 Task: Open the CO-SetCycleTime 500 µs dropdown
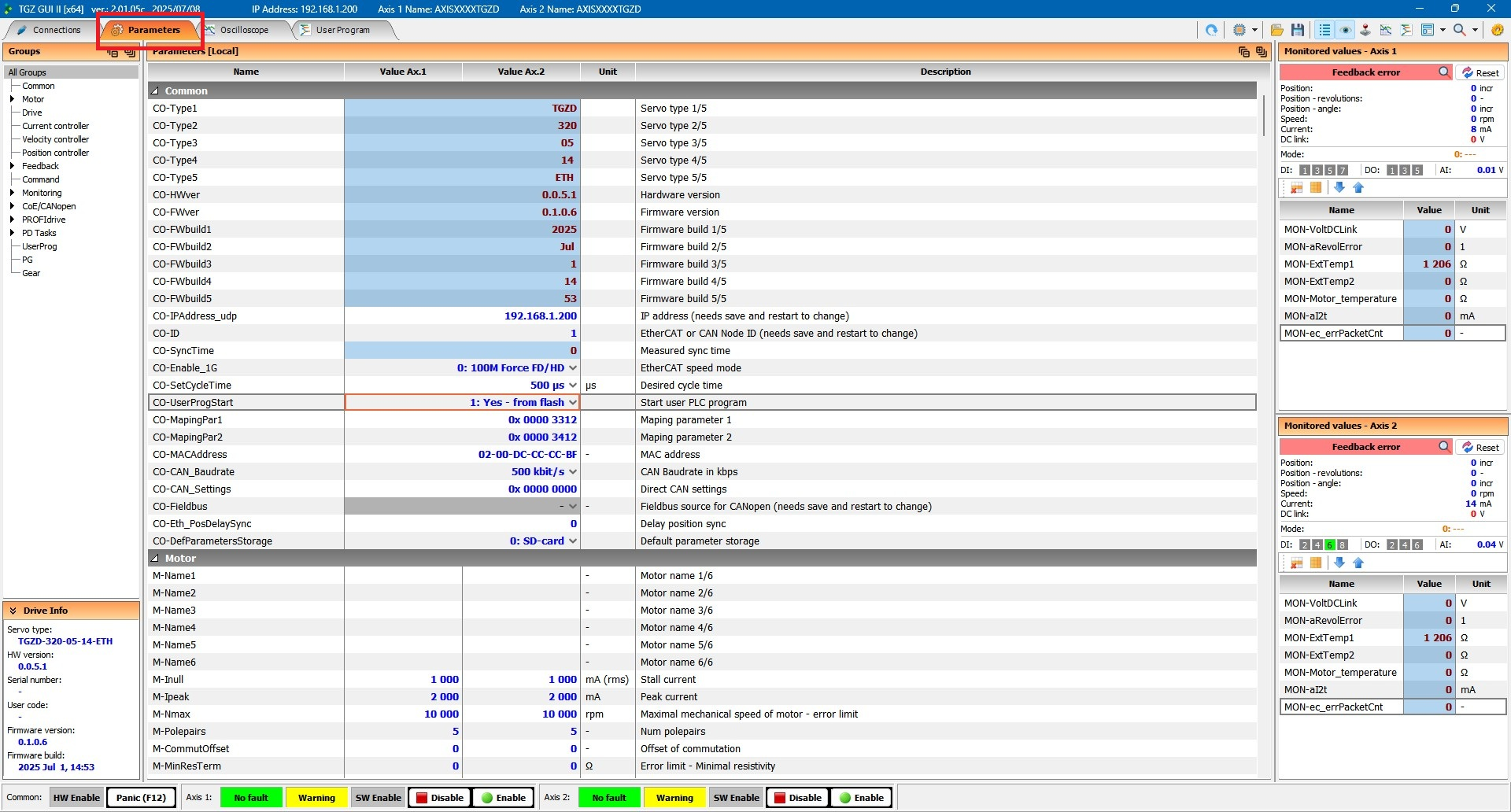(x=573, y=386)
